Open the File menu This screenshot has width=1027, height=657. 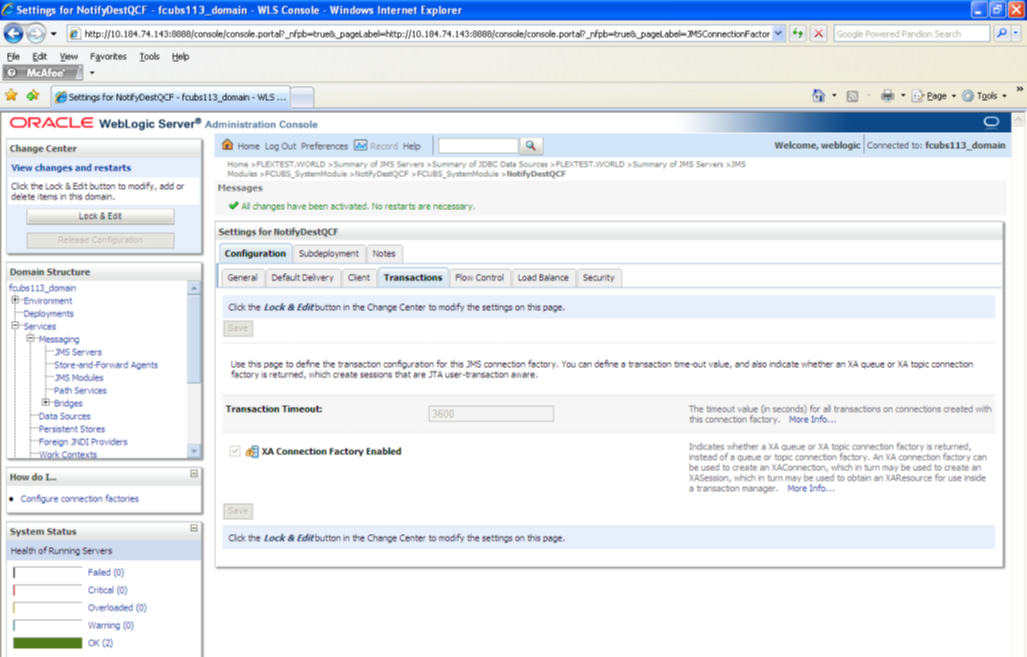[x=13, y=56]
